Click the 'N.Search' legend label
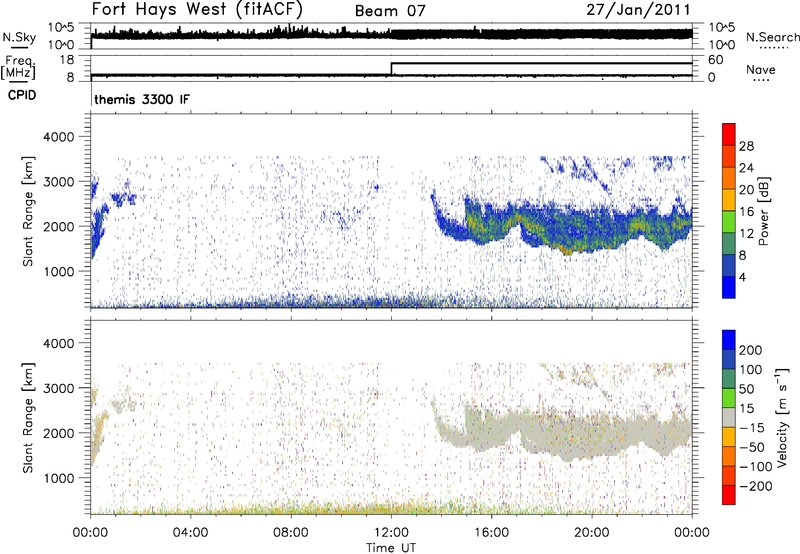The height and width of the screenshot is (554, 800). point(772,37)
